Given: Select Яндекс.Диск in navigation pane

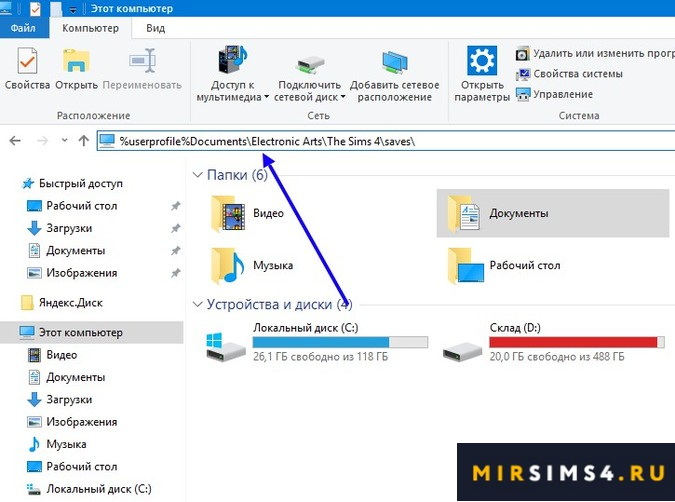Looking at the screenshot, I should tap(62, 303).
